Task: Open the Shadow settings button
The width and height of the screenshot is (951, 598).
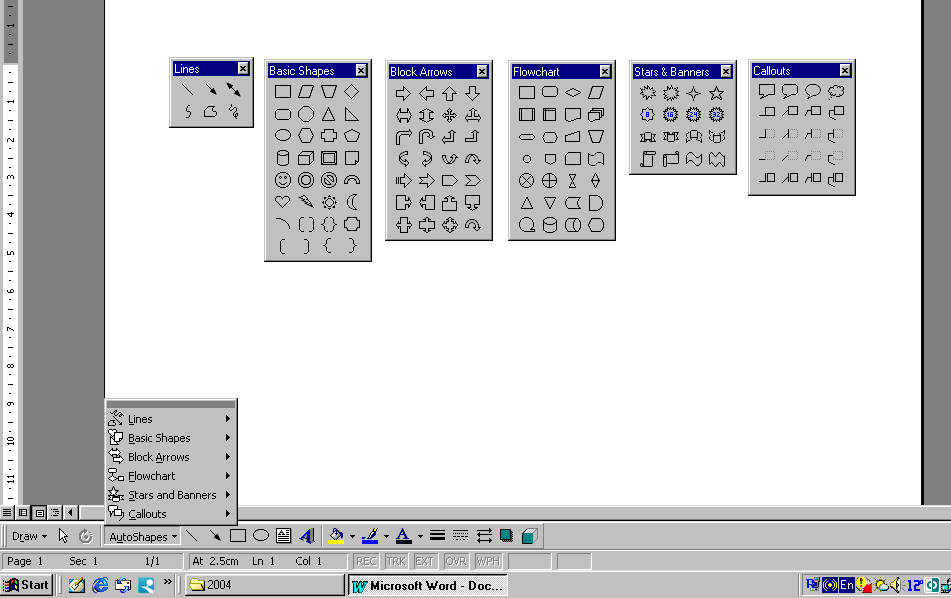Action: click(506, 536)
